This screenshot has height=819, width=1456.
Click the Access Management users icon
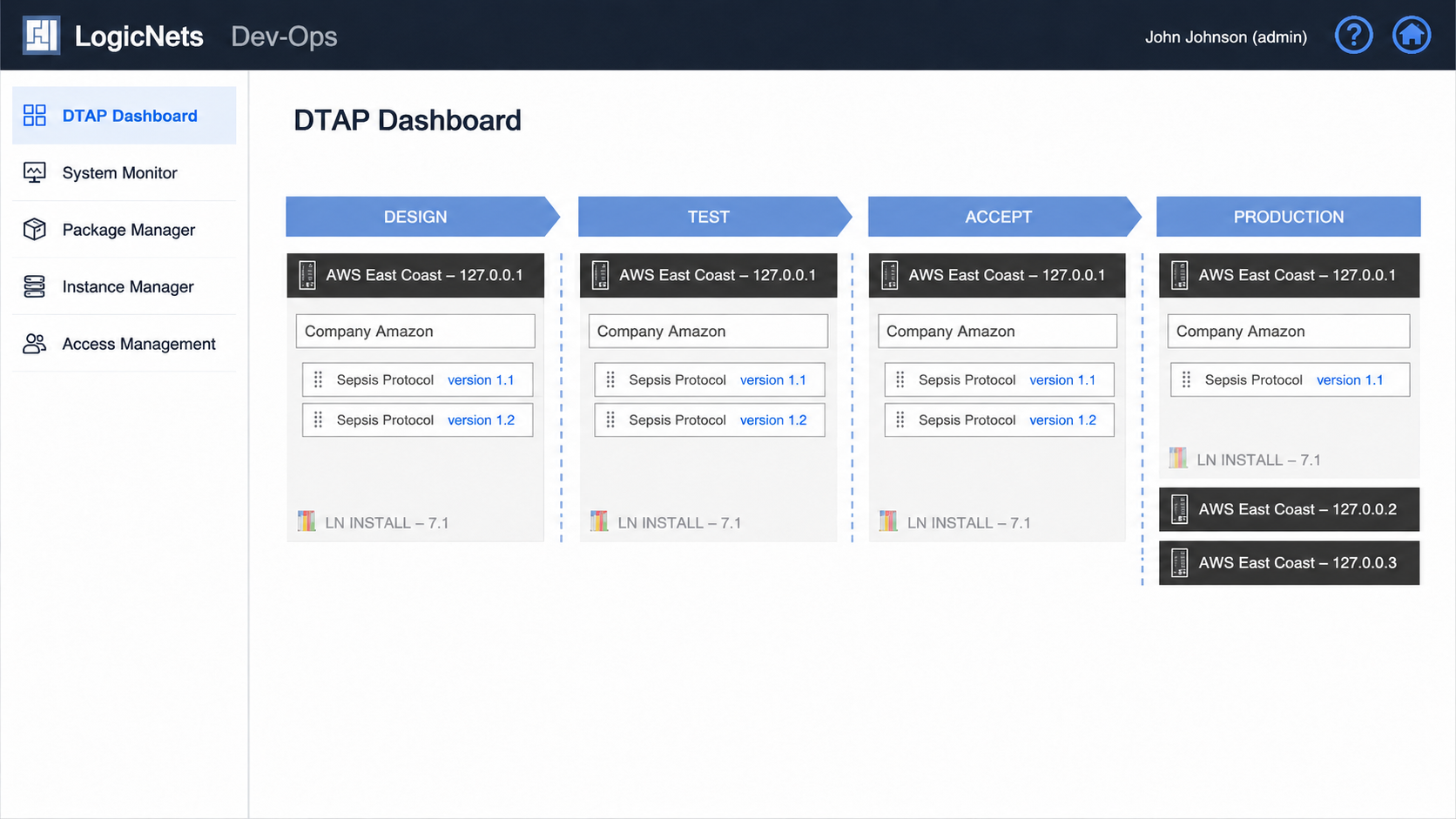[x=35, y=344]
